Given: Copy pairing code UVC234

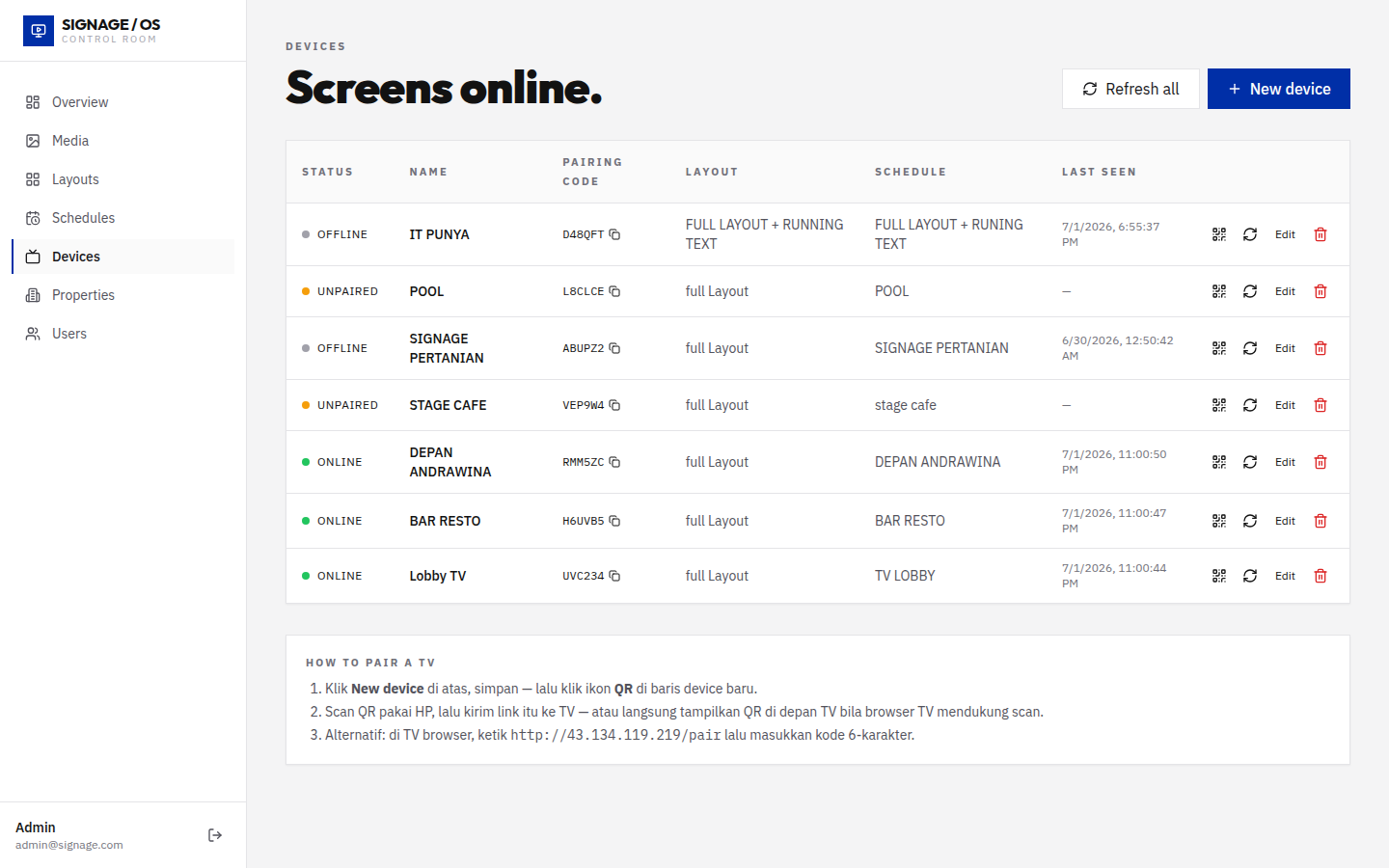Looking at the screenshot, I should pyautogui.click(x=614, y=576).
